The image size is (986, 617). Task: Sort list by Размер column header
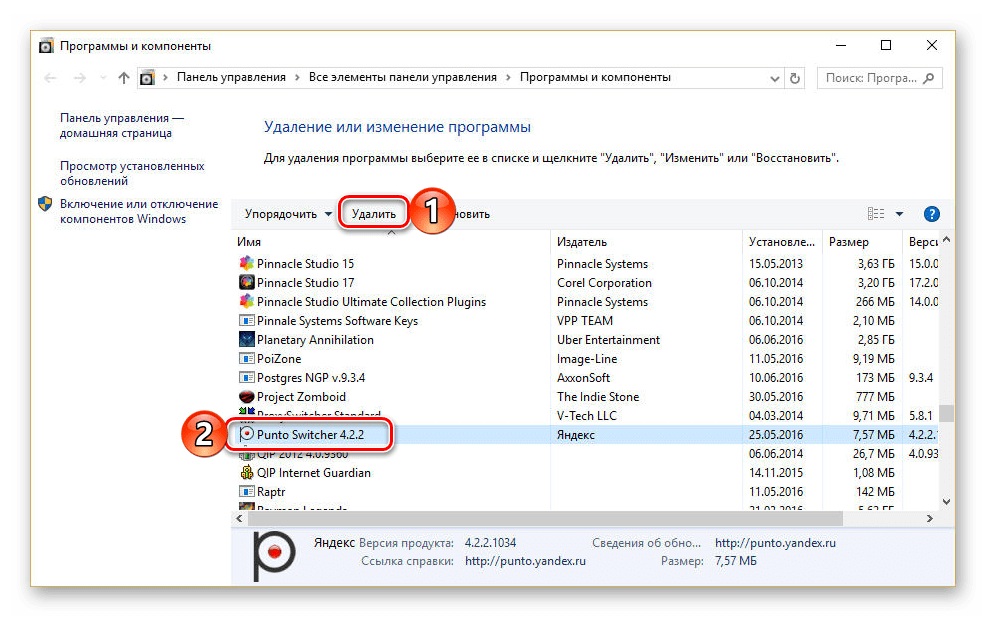point(848,242)
